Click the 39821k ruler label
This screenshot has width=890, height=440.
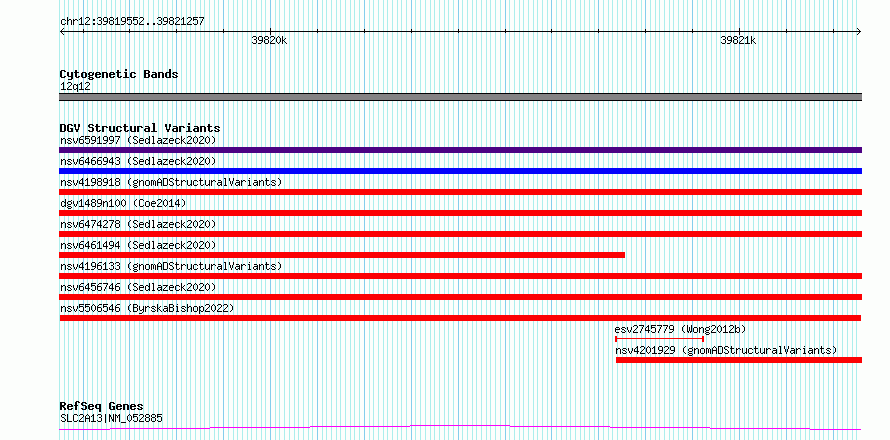(x=738, y=41)
